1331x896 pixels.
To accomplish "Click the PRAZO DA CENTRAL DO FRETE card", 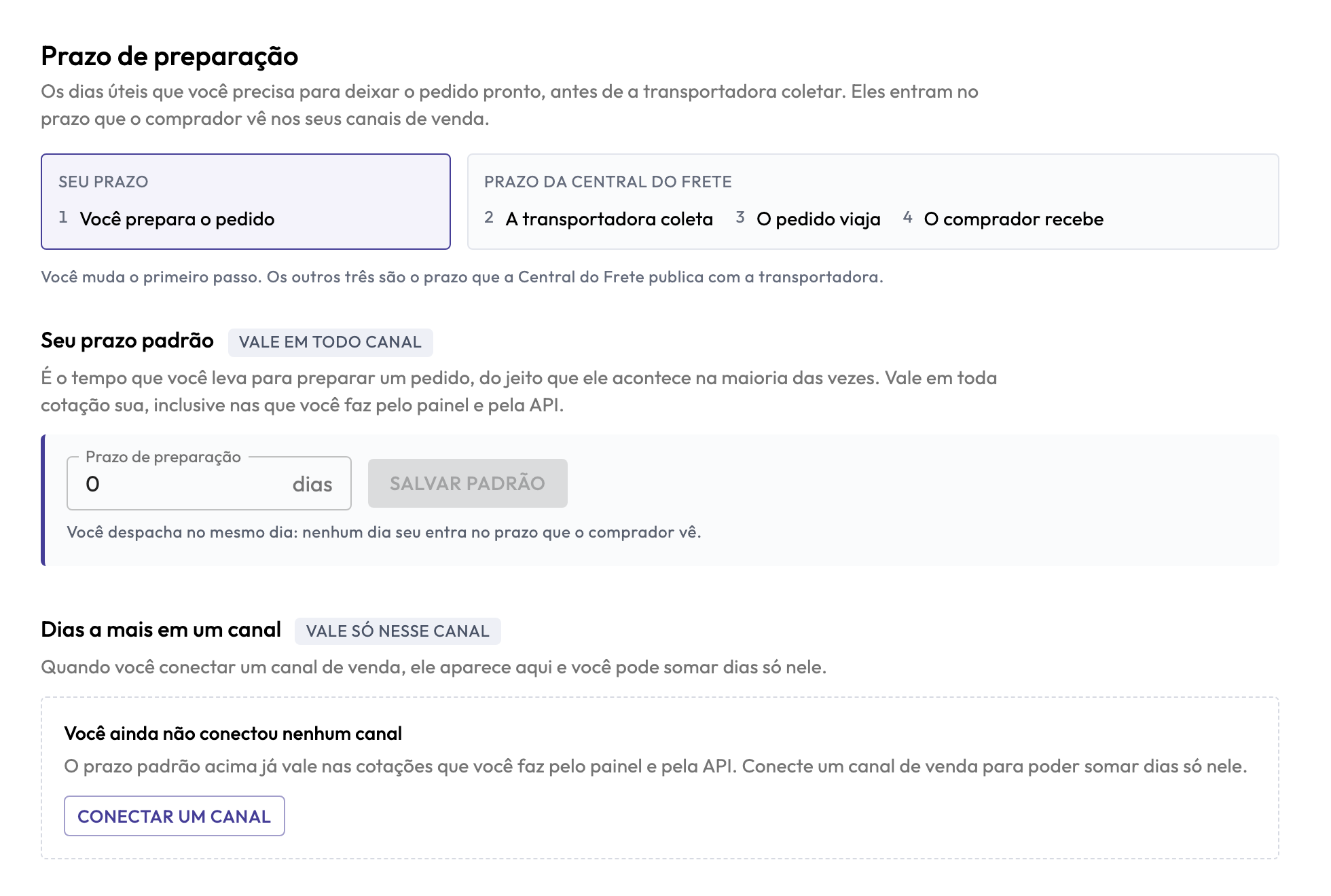I will click(x=873, y=202).
